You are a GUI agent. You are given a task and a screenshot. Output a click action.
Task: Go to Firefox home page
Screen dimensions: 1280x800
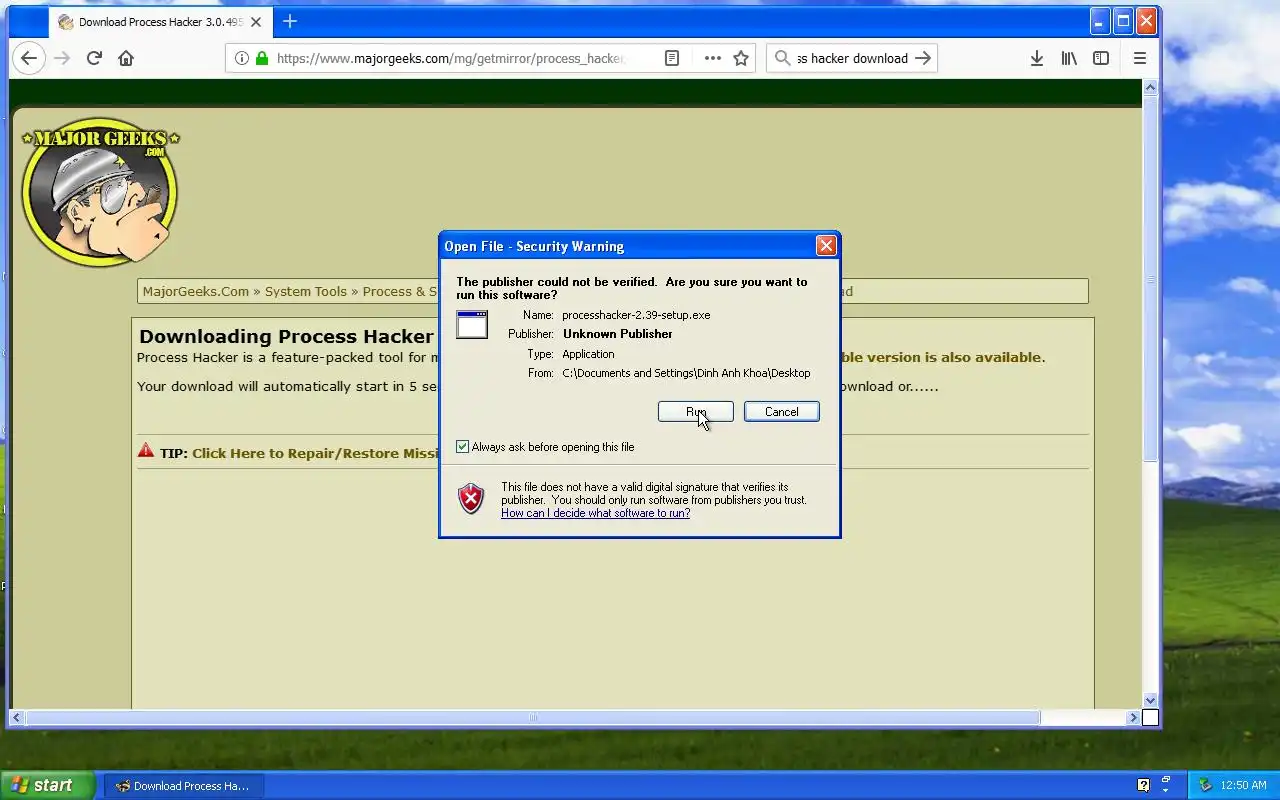126,58
